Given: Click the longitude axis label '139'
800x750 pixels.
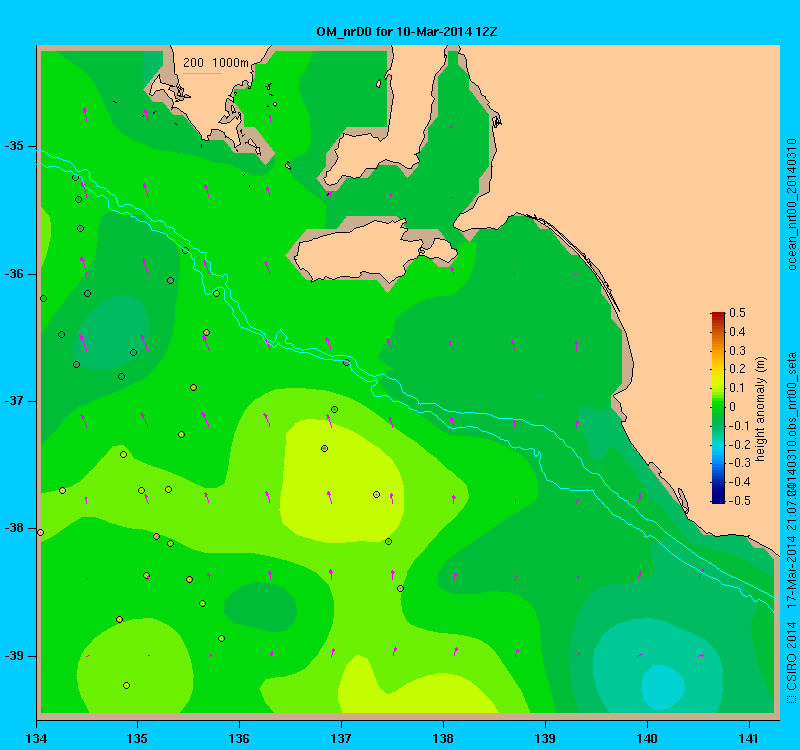Looking at the screenshot, I should pos(545,738).
